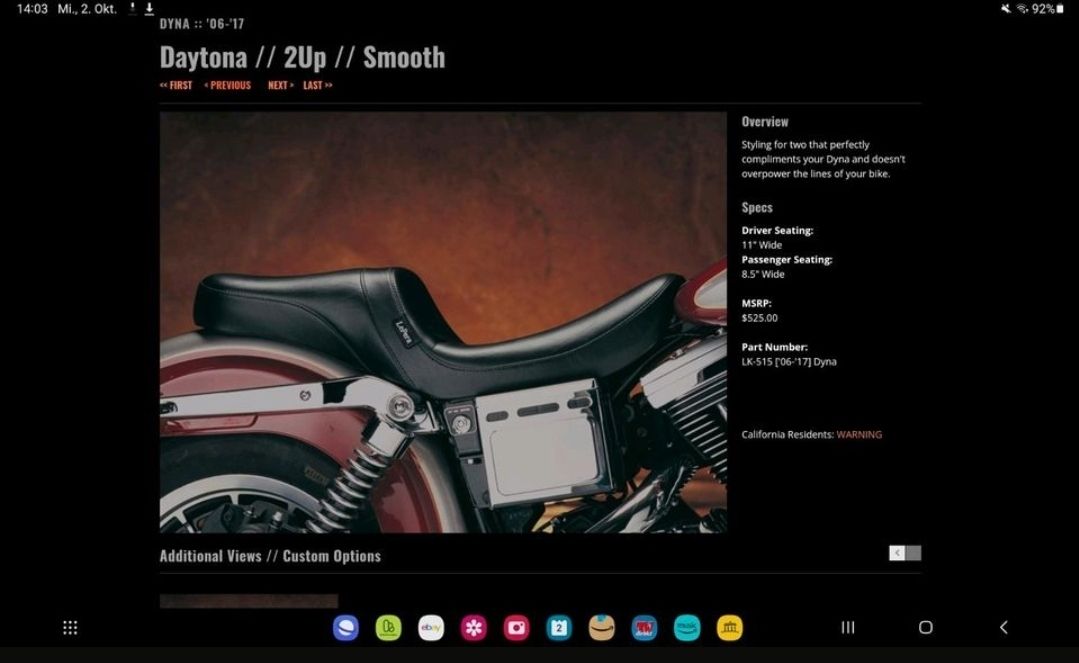Tap the recent apps navigation button
Screen dimensions: 1079x663
[848, 628]
